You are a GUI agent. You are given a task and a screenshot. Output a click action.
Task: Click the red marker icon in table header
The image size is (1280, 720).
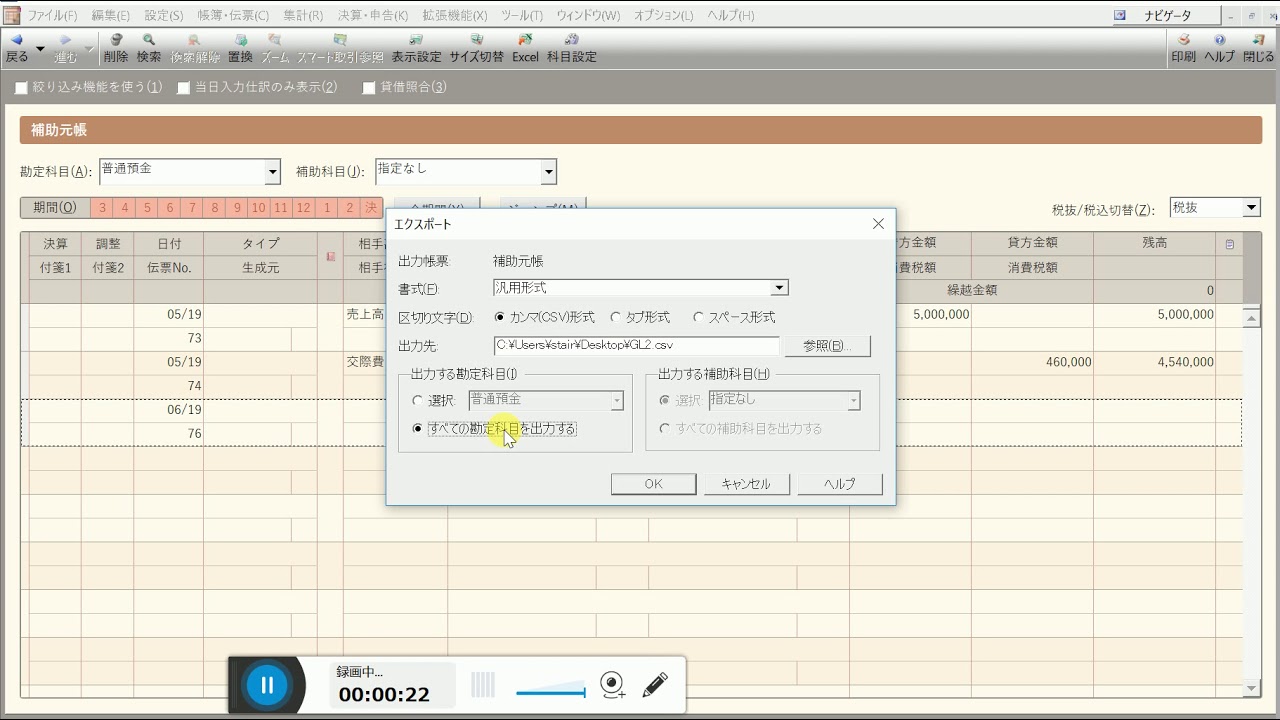click(x=330, y=257)
